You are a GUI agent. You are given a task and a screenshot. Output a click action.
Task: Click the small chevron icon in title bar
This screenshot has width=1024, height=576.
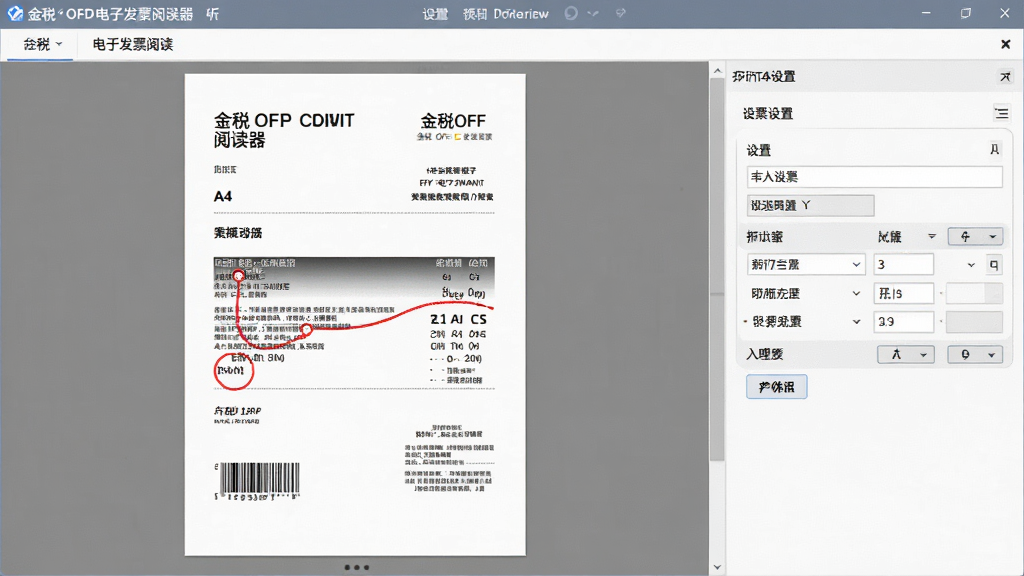pos(593,13)
